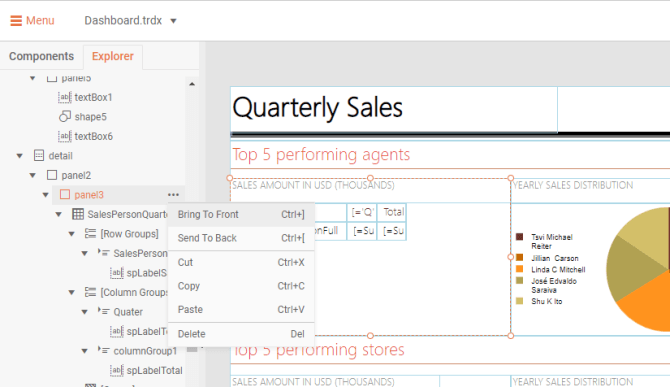The height and width of the screenshot is (387, 670).
Task: Click the SalesPersonQuarter table icon
Action: (x=78, y=214)
